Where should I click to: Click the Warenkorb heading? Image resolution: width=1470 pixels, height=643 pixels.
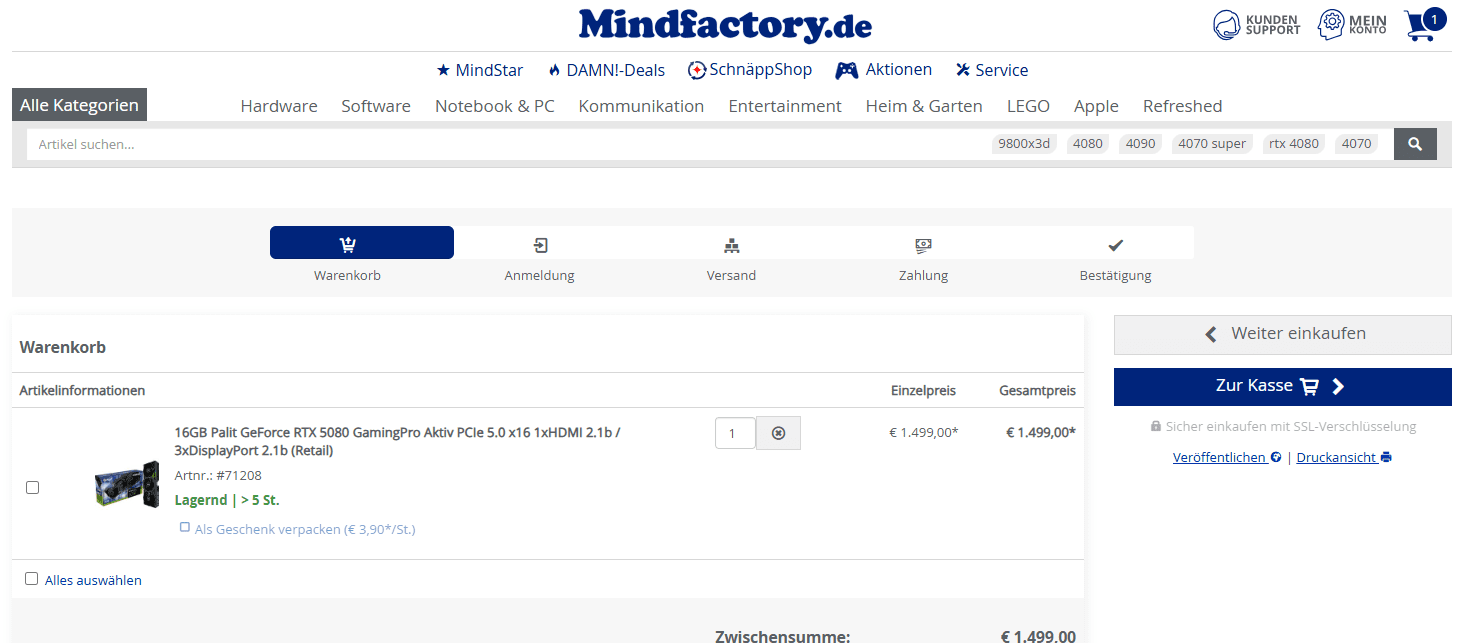63,348
